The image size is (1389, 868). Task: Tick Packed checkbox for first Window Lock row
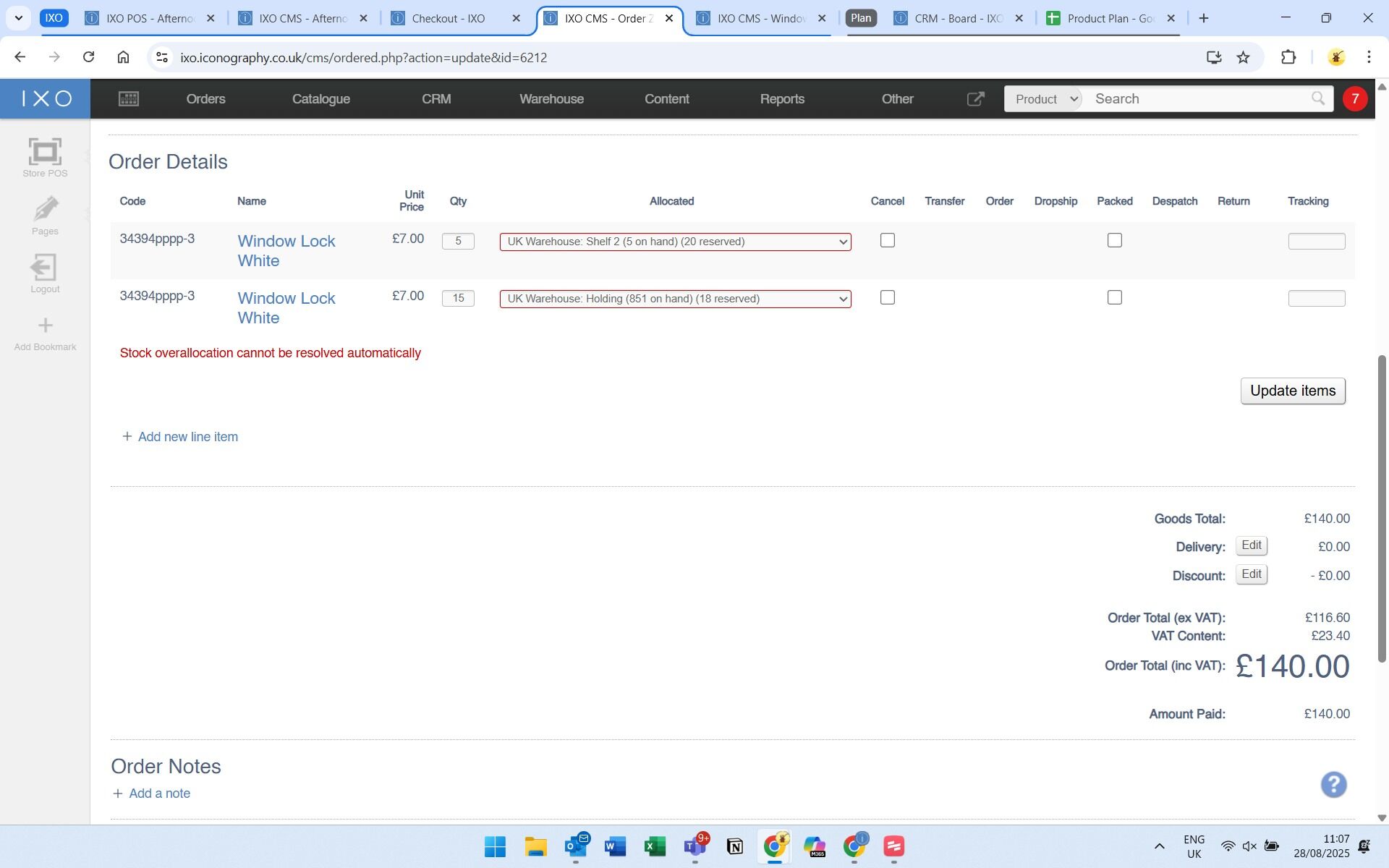1114,240
